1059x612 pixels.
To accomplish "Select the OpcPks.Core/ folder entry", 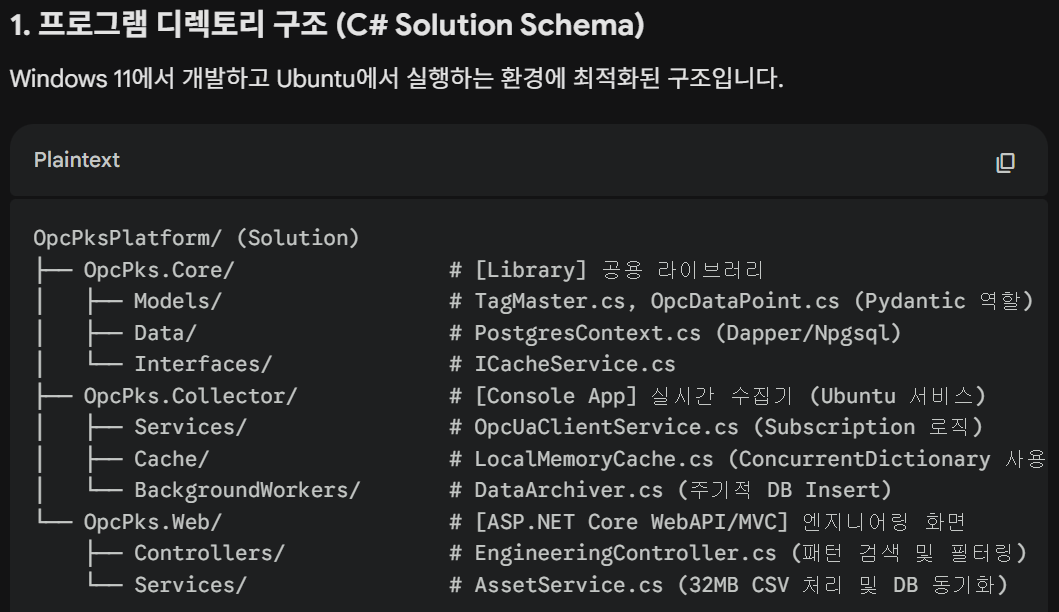I will [158, 270].
